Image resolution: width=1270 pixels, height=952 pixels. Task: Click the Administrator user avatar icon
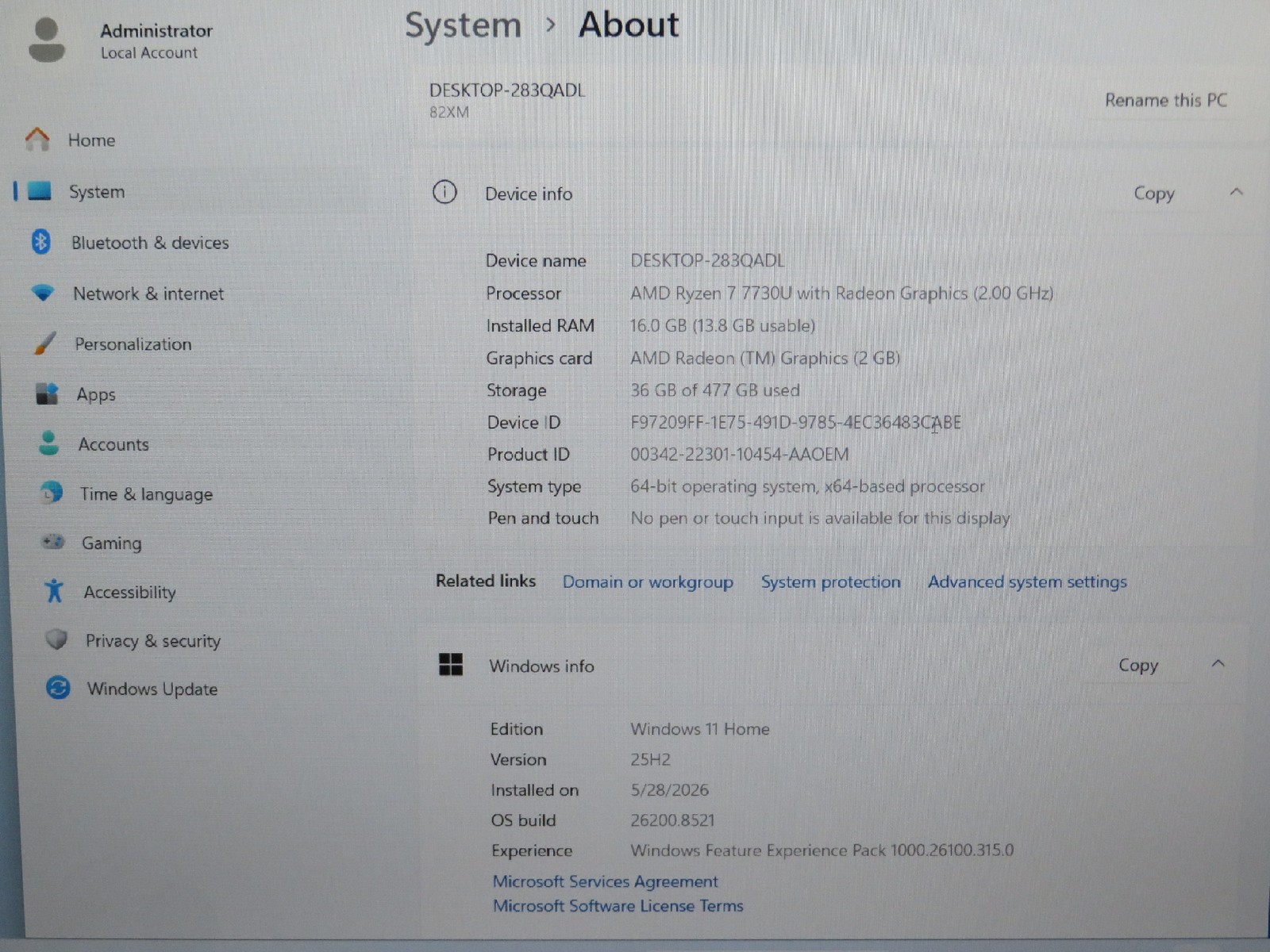[x=47, y=40]
